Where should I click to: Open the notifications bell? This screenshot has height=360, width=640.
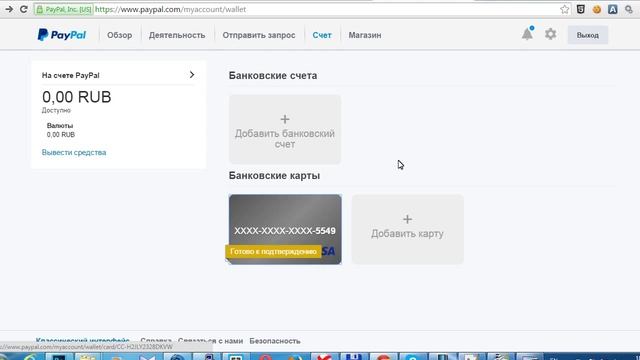(527, 33)
